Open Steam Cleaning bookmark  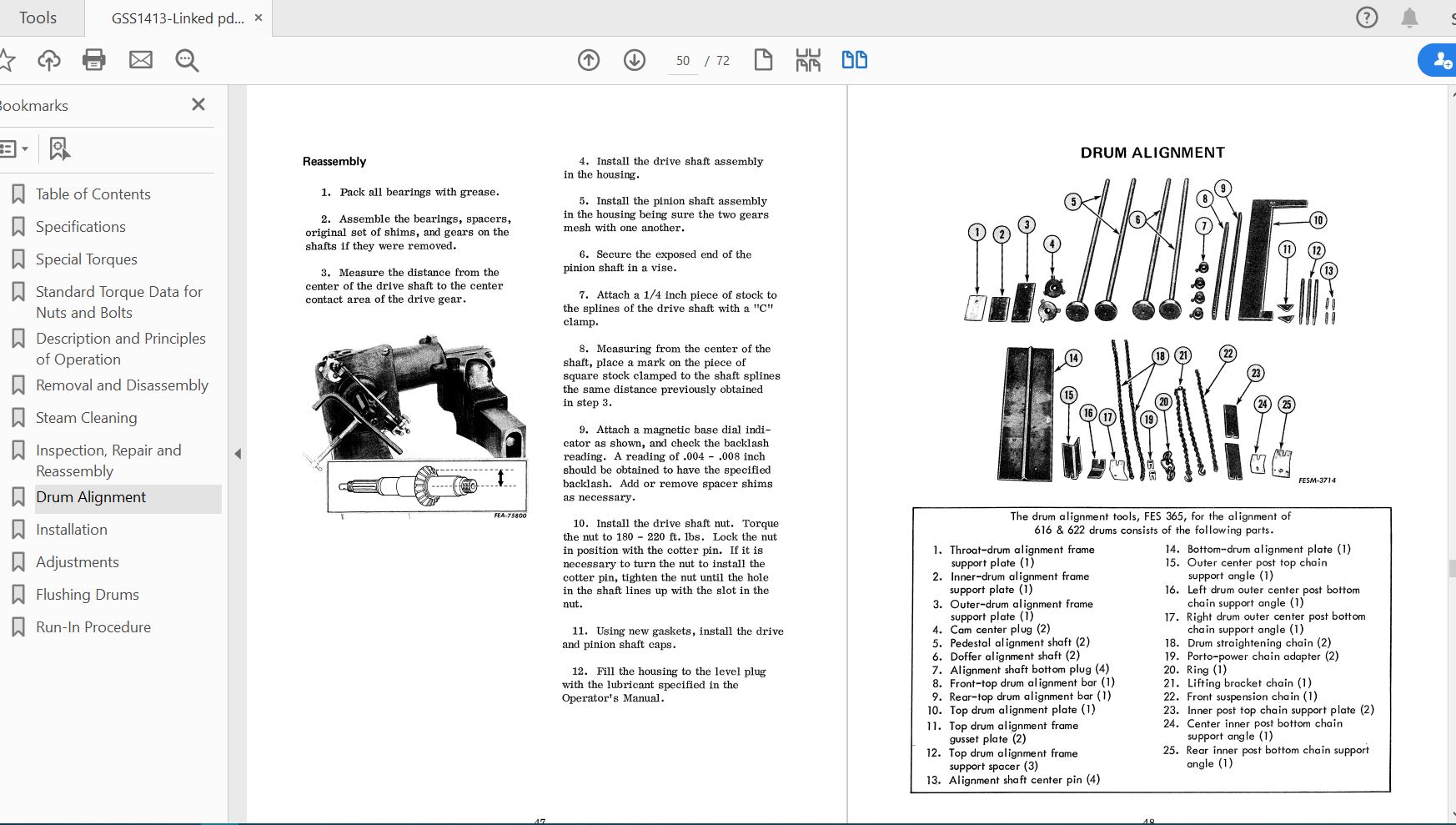87,418
